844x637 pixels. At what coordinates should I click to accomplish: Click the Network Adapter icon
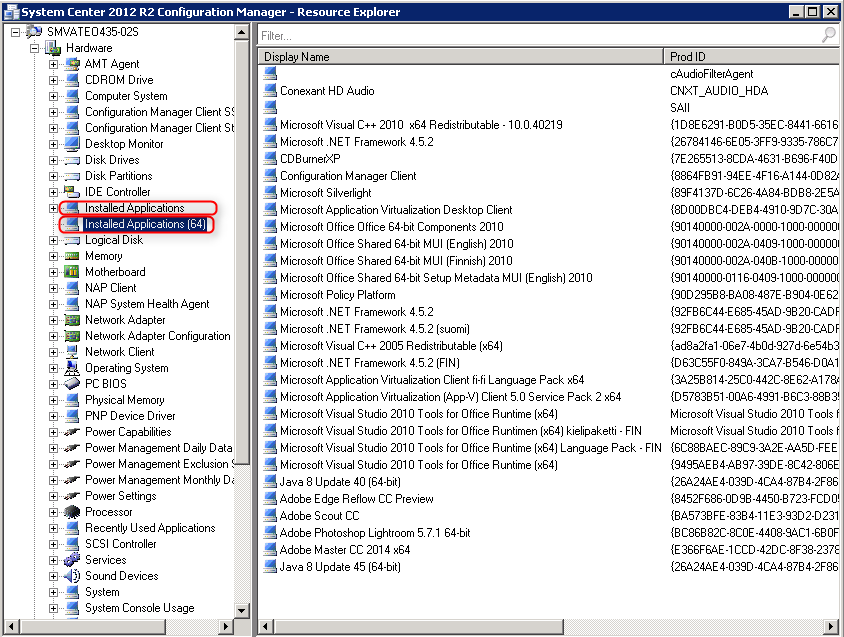72,320
